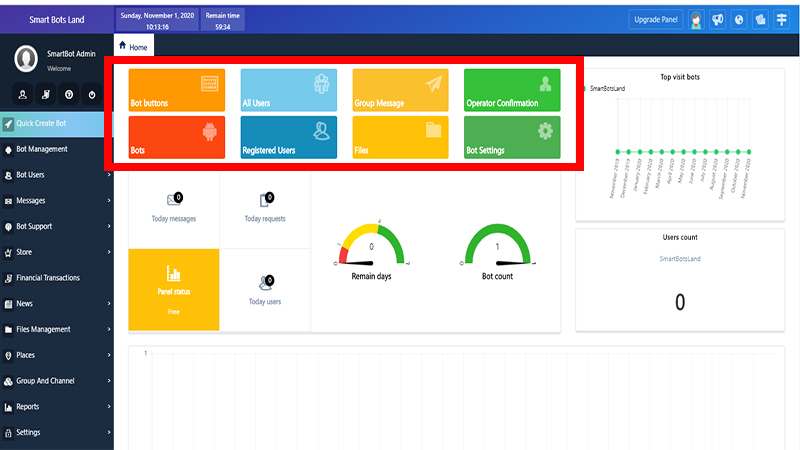Open the Group Message tile
The width and height of the screenshot is (800, 450).
point(400,90)
